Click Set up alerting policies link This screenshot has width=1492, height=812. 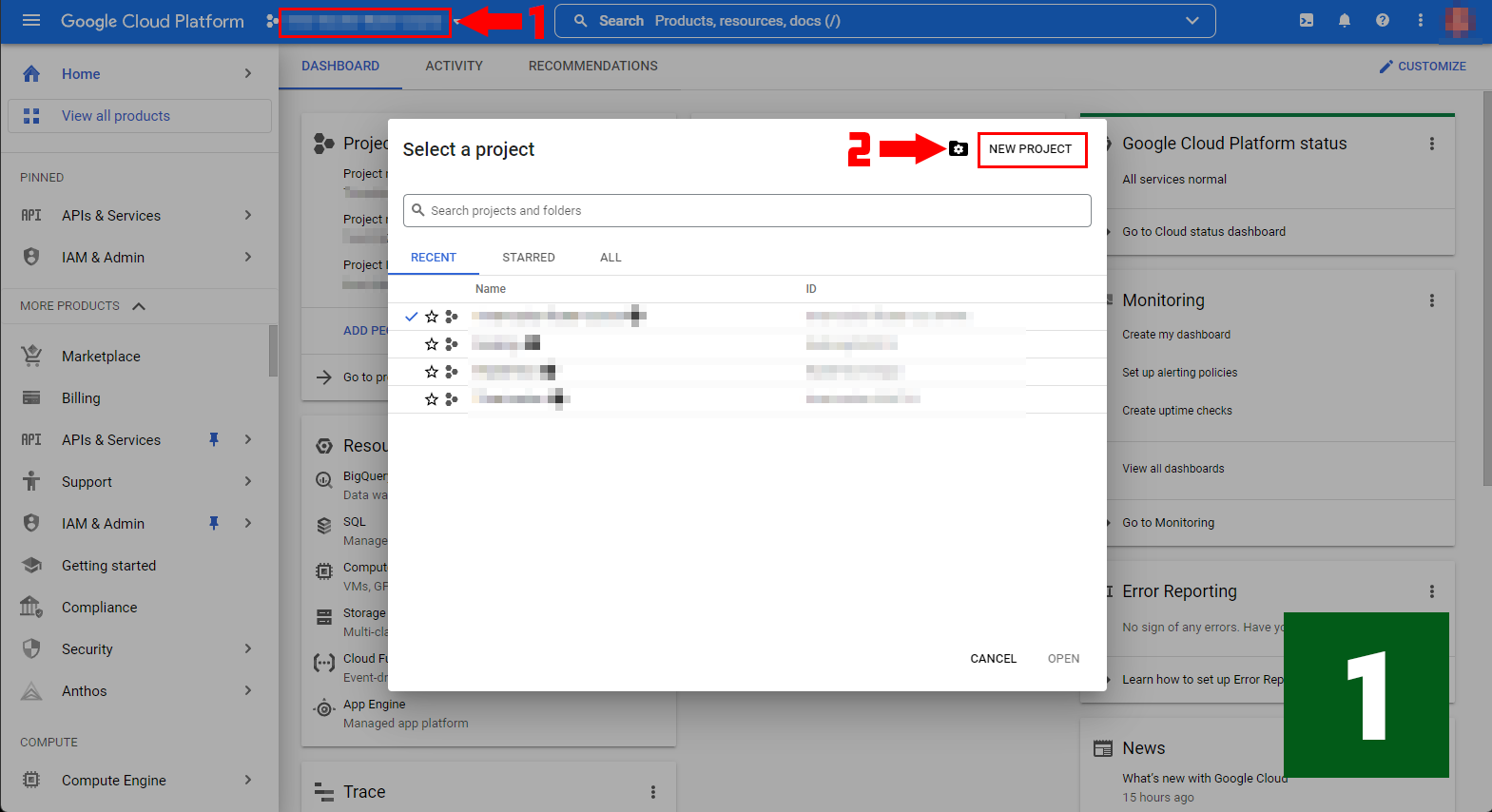point(1180,373)
